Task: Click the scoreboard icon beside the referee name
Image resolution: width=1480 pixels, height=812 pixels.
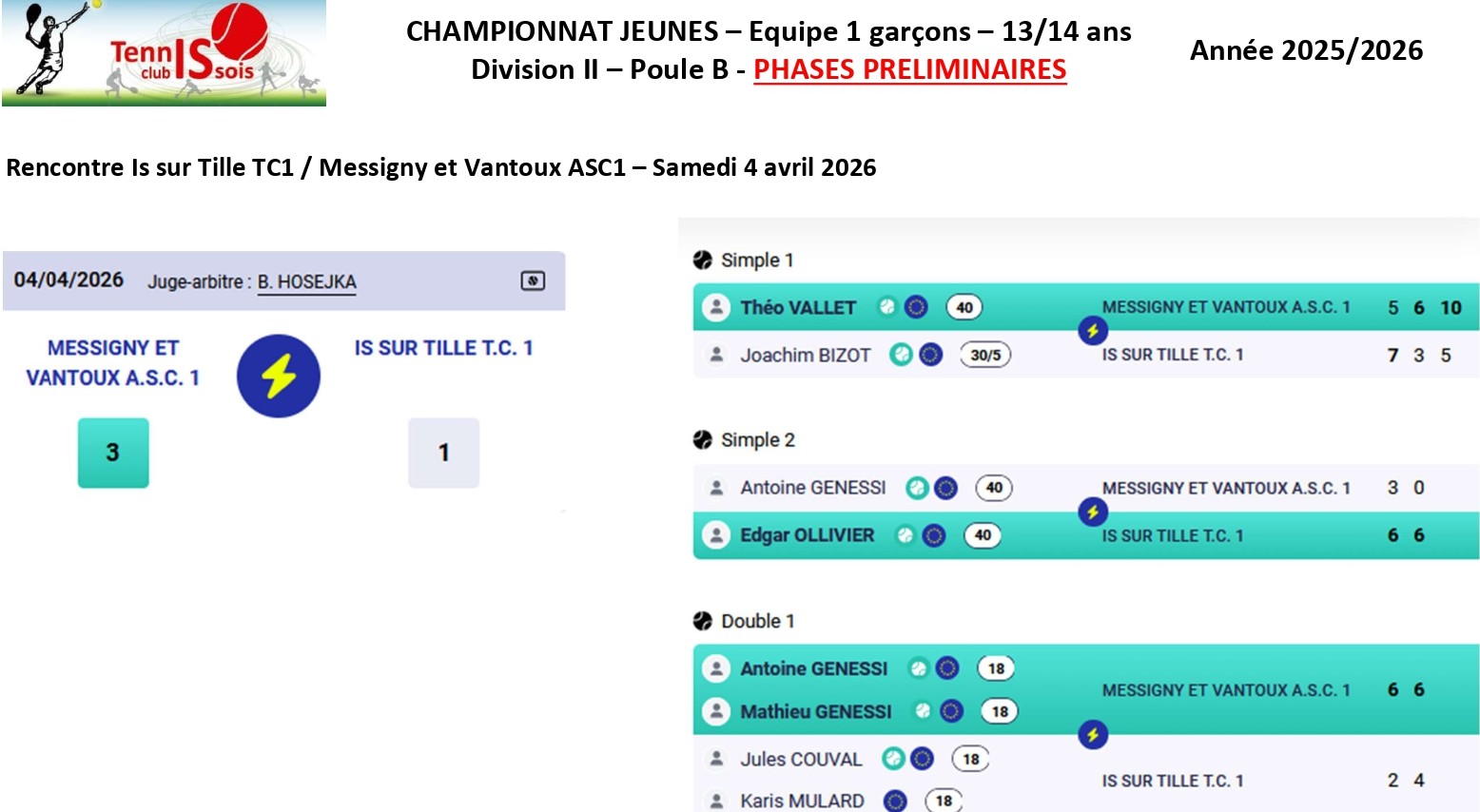Action: (x=533, y=280)
